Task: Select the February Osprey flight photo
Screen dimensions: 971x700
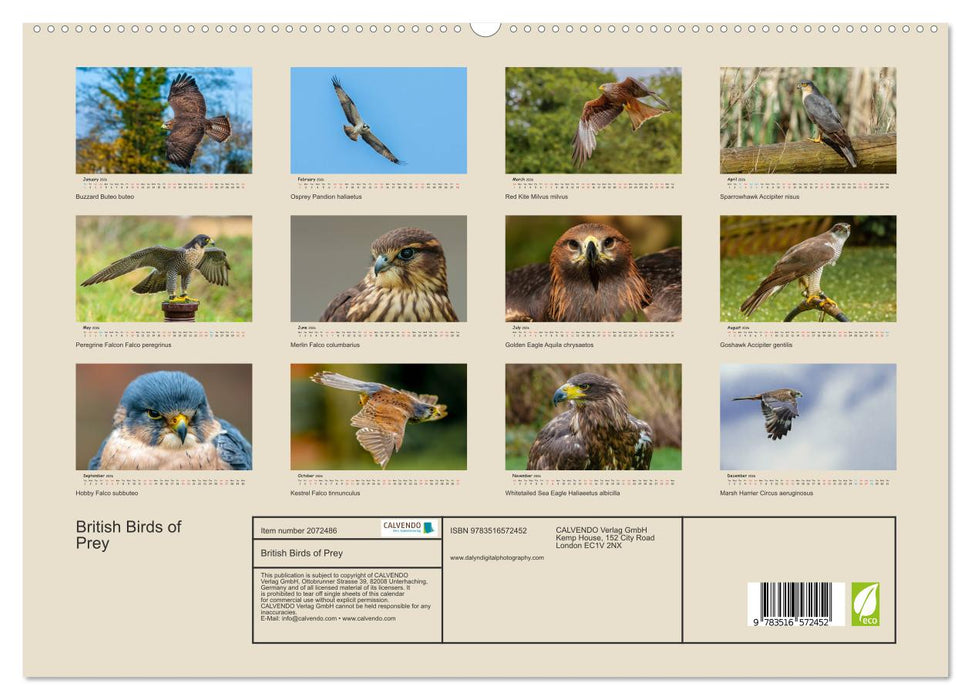Action: click(380, 120)
